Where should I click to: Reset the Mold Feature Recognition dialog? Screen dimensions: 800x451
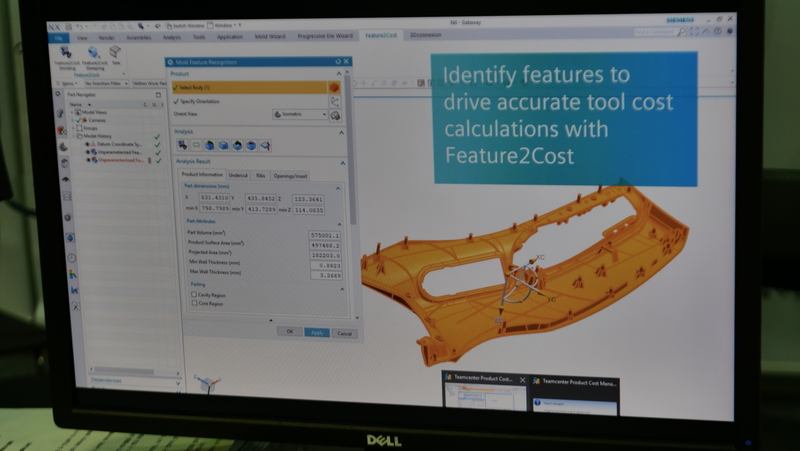338,62
